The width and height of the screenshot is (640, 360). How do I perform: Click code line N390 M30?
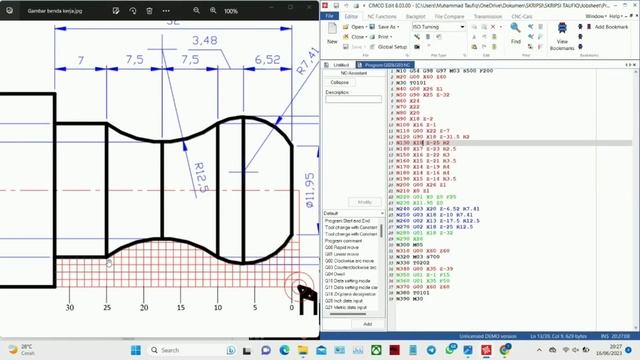pyautogui.click(x=409, y=299)
